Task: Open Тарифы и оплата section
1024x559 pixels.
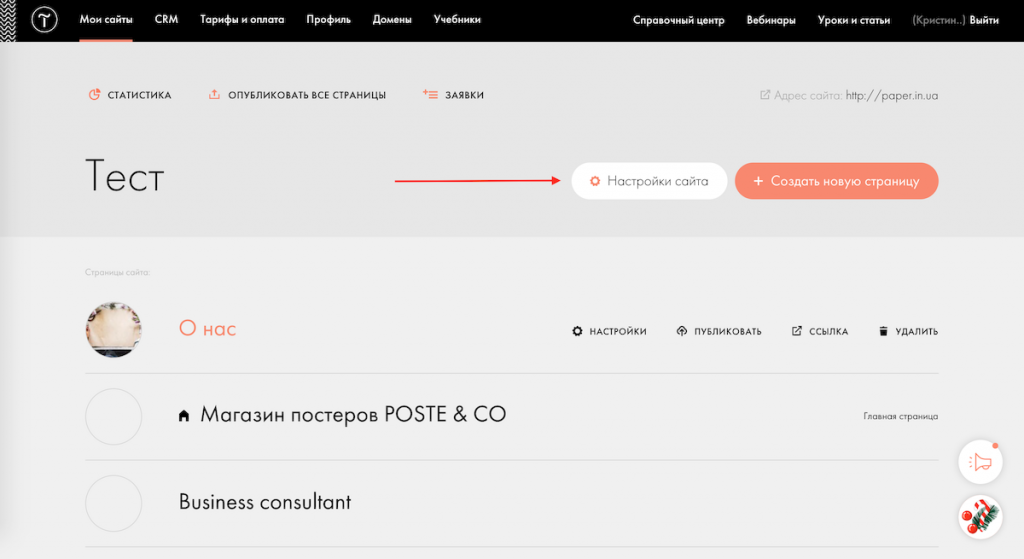Action: click(242, 20)
